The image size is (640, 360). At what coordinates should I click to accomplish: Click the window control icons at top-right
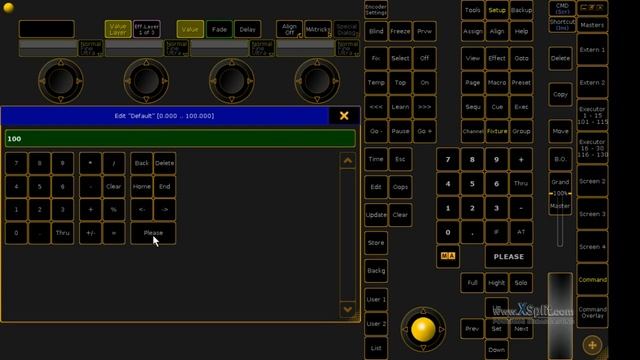coord(592,7)
